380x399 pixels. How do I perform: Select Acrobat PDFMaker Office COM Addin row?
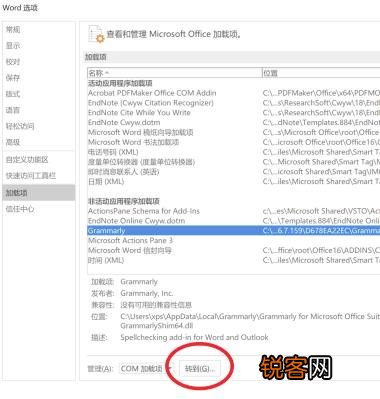pyautogui.click(x=234, y=93)
